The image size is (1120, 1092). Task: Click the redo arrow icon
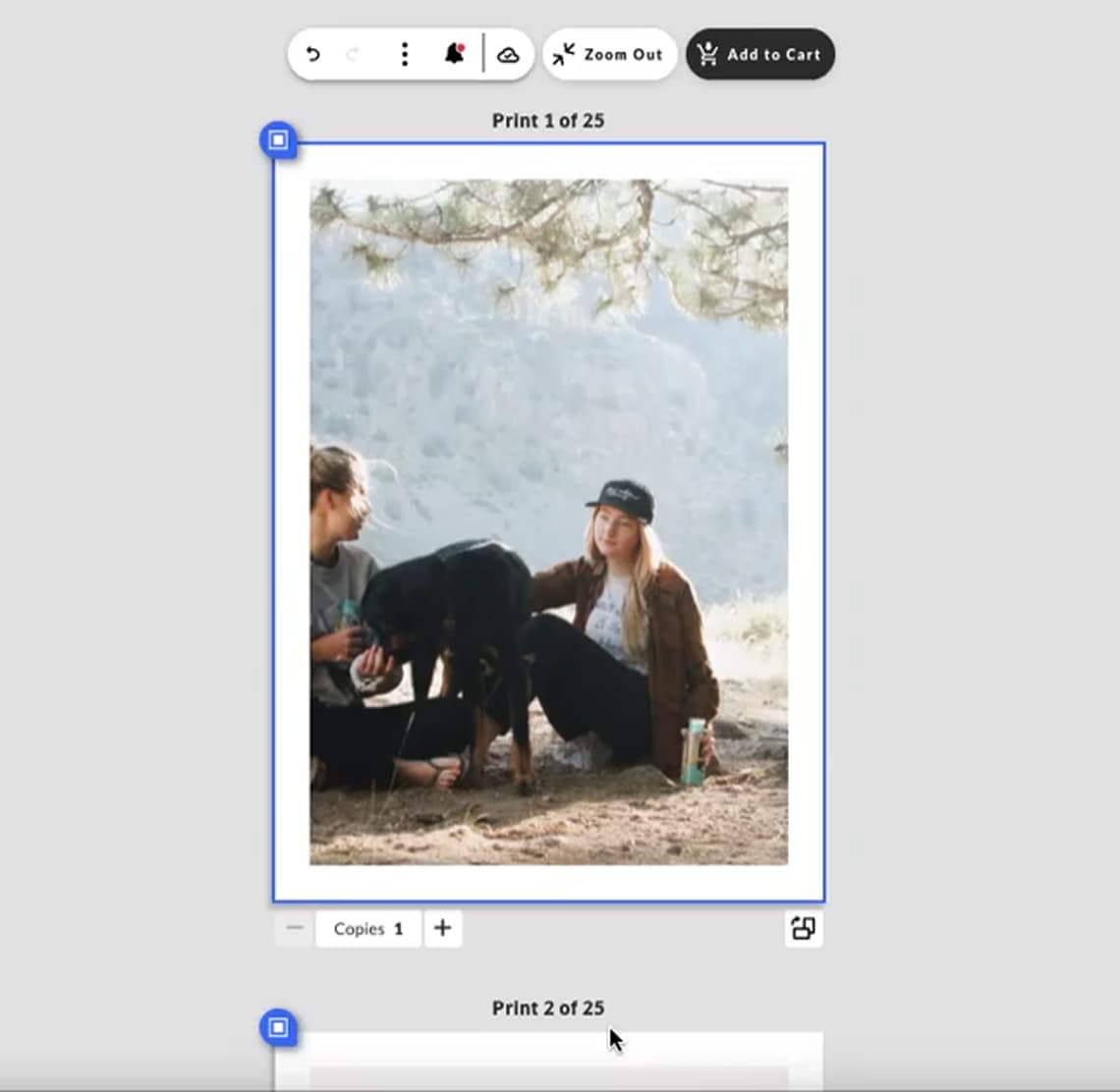point(353,55)
